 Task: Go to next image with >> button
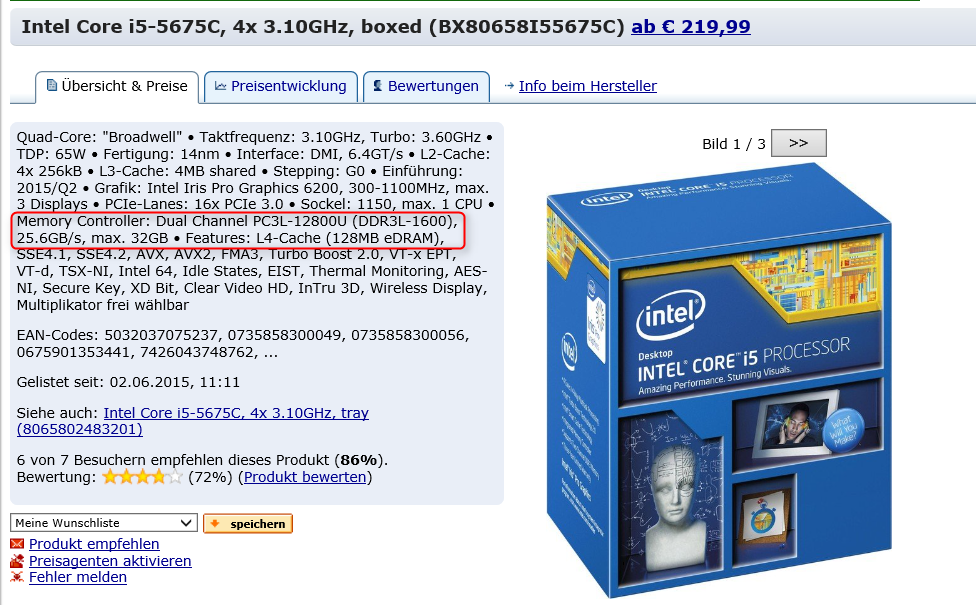799,143
